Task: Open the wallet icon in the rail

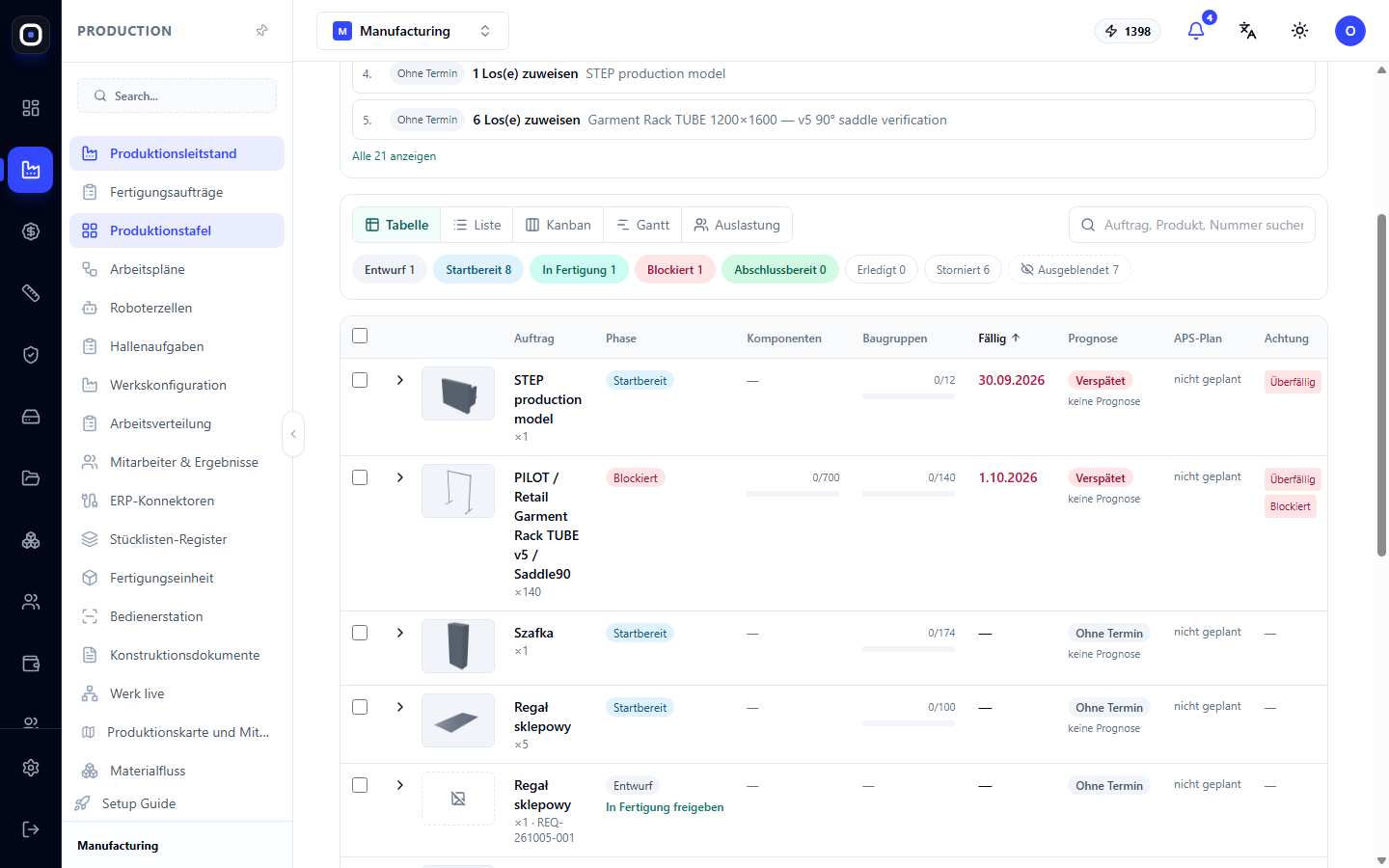Action: pos(31,664)
